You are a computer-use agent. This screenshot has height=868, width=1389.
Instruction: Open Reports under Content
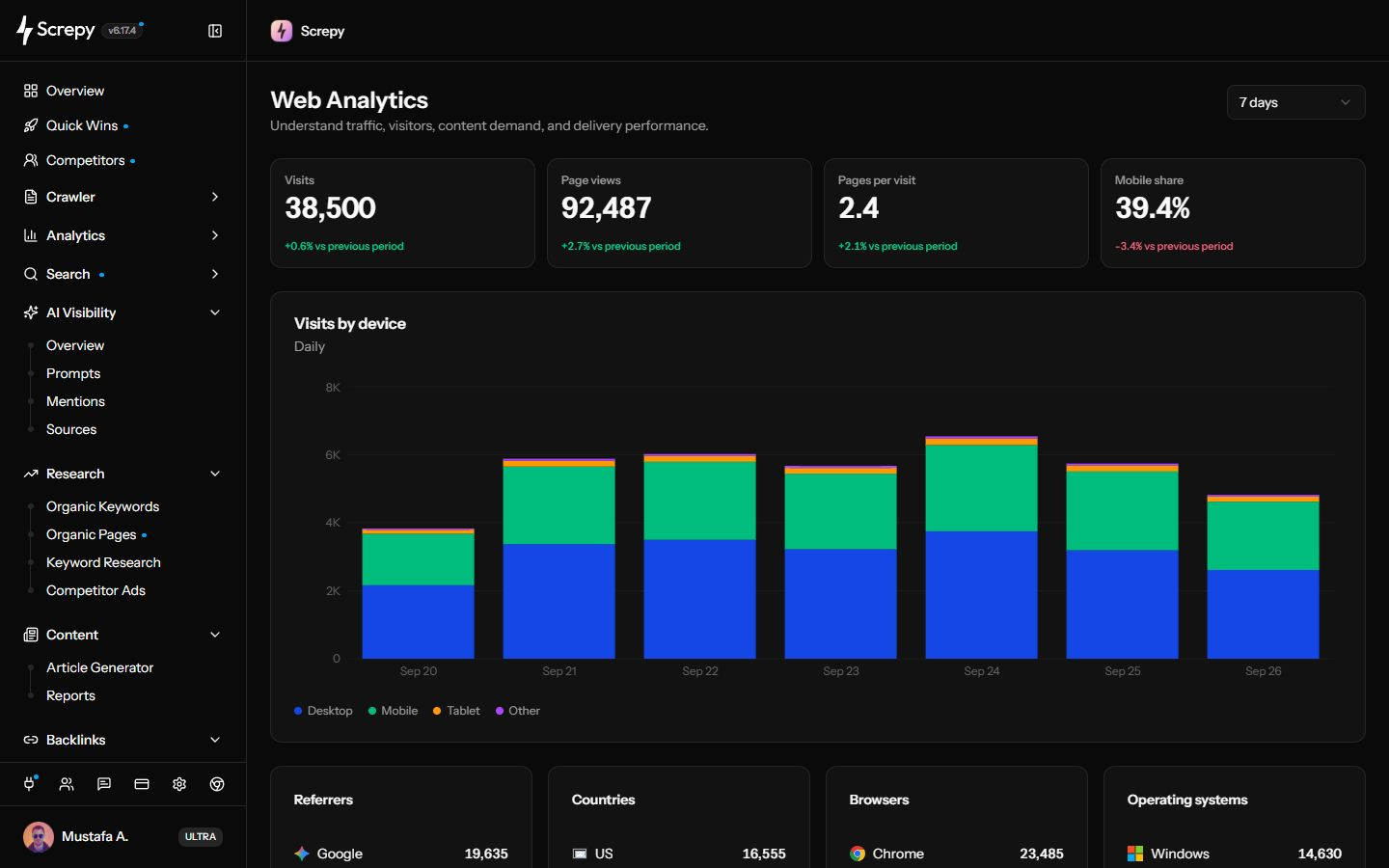70,695
